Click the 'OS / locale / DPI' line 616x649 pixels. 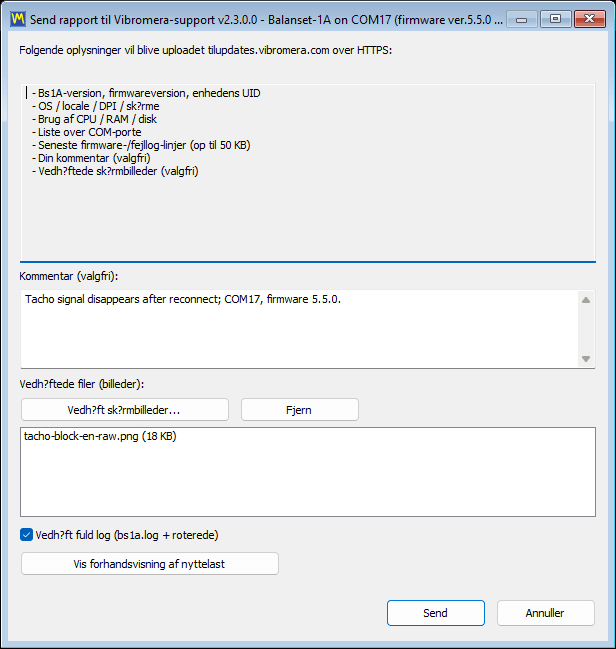click(x=96, y=106)
